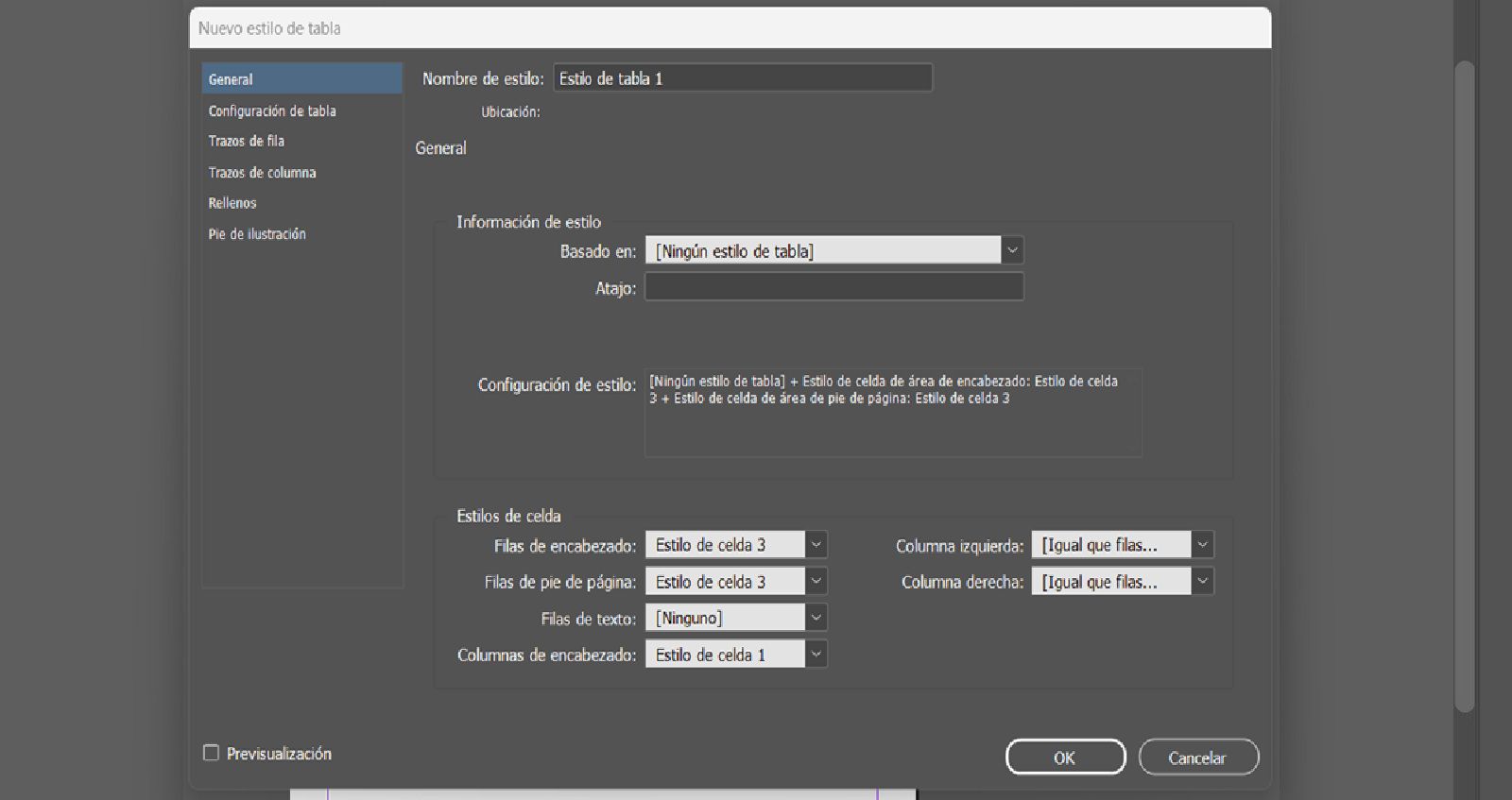The height and width of the screenshot is (800, 1512).
Task: Go to the Rellenos section
Action: 232,203
